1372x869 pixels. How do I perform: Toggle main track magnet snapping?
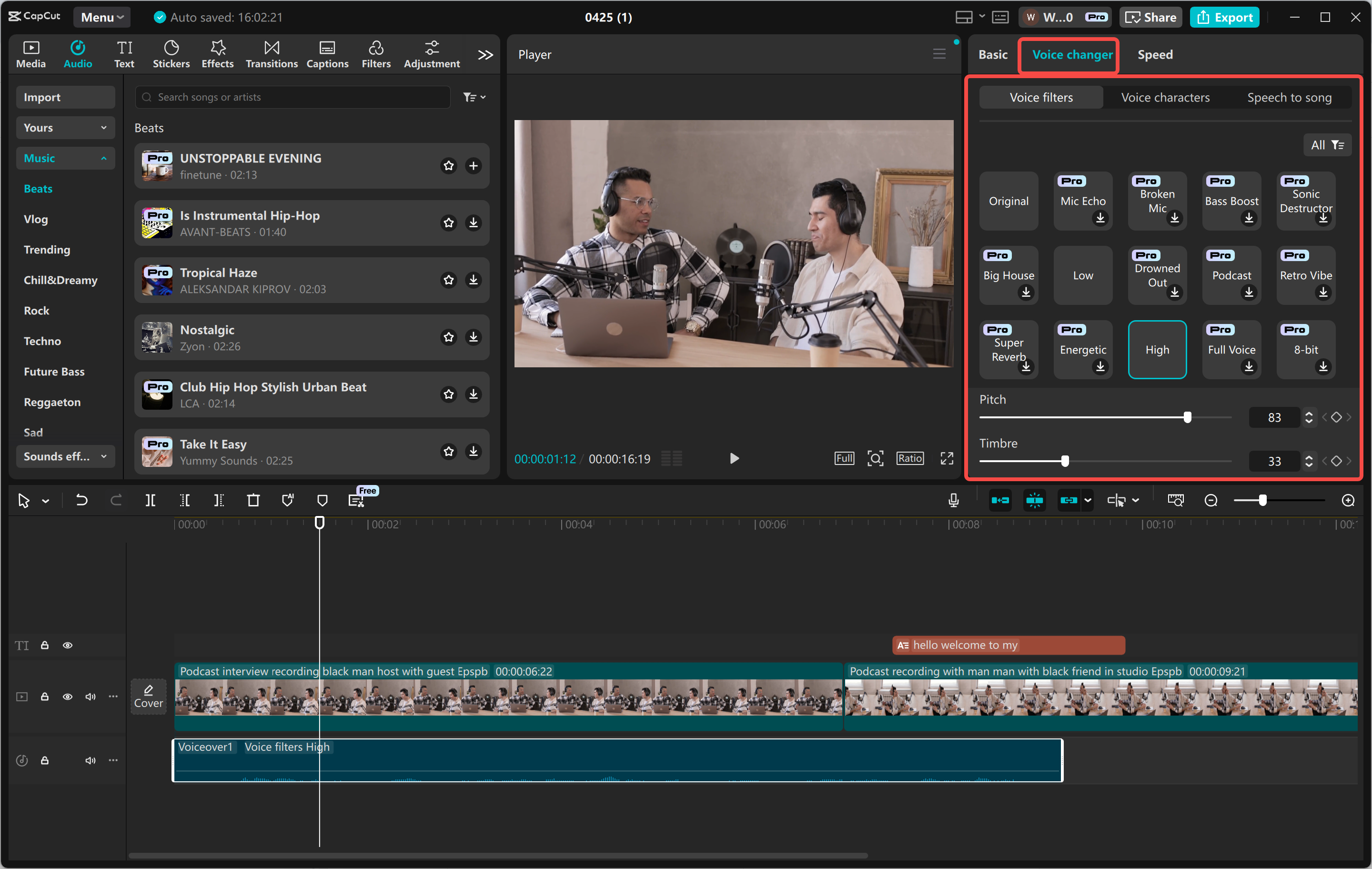point(1000,500)
